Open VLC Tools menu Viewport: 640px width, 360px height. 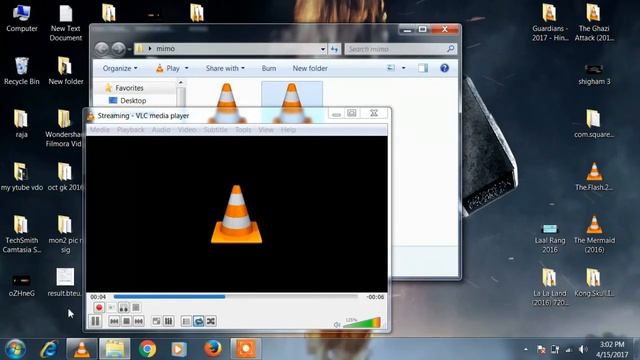click(243, 130)
